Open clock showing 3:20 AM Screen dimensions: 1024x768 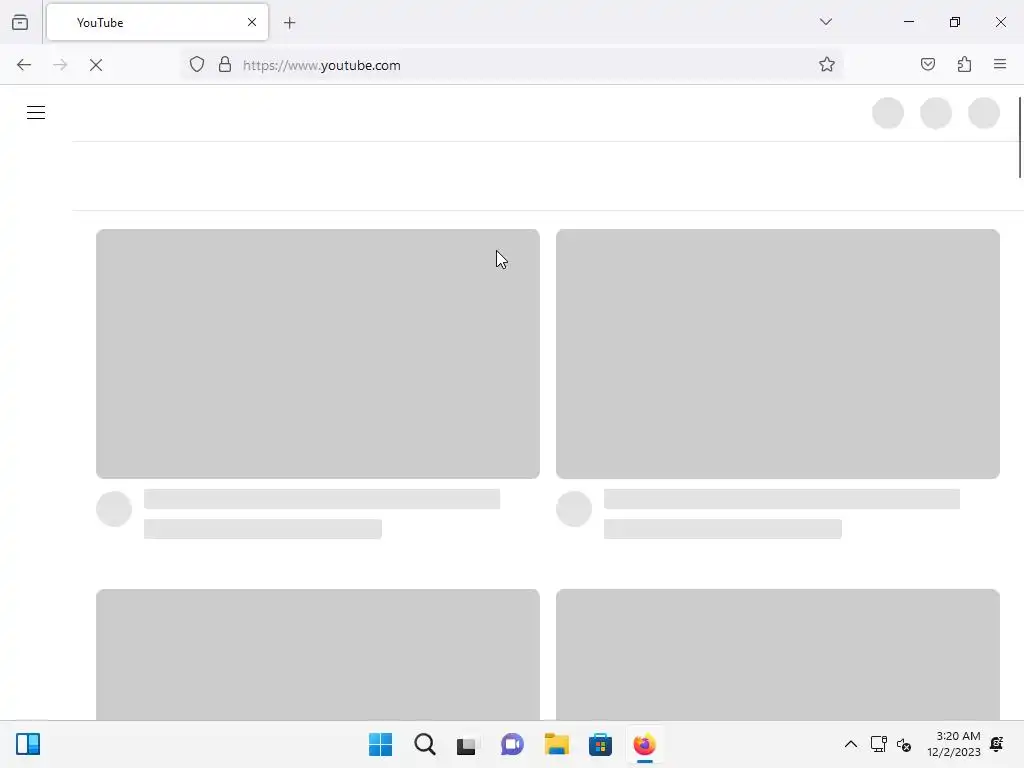953,744
